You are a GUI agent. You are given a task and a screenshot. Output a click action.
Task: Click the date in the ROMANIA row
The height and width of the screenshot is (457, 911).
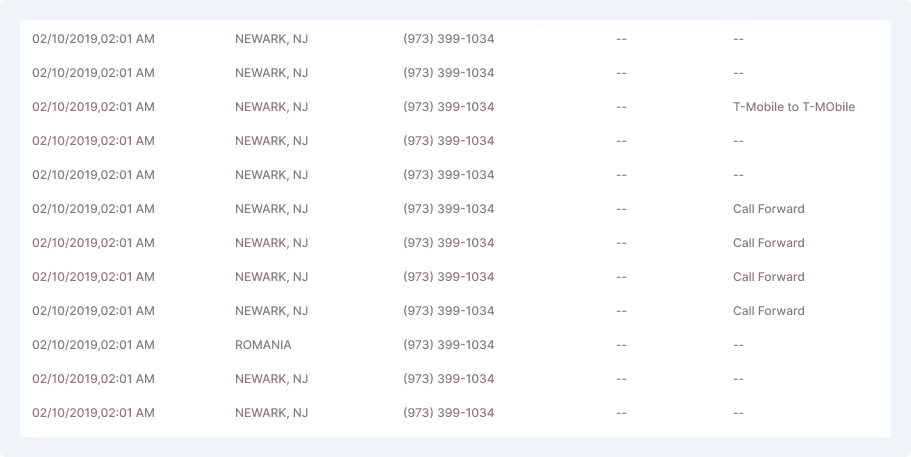pos(93,345)
